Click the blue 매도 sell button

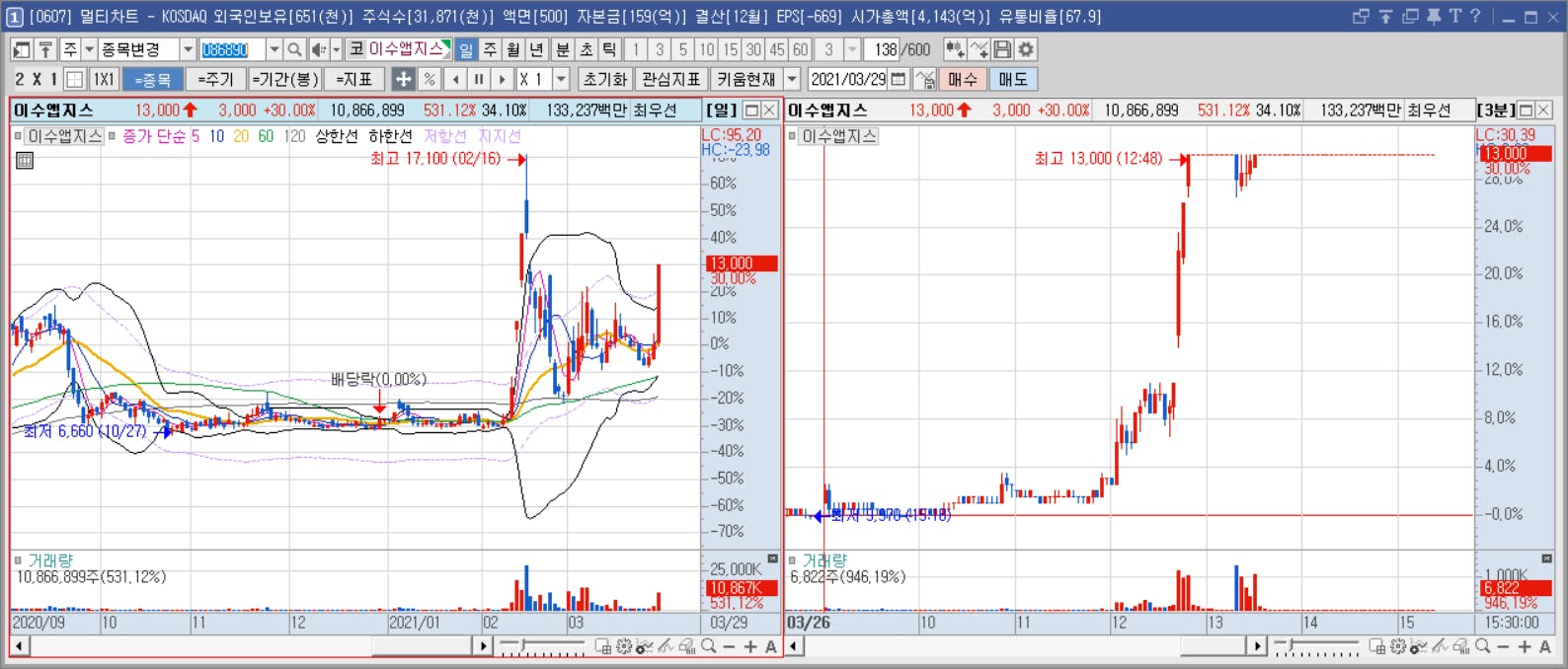pos(1012,79)
